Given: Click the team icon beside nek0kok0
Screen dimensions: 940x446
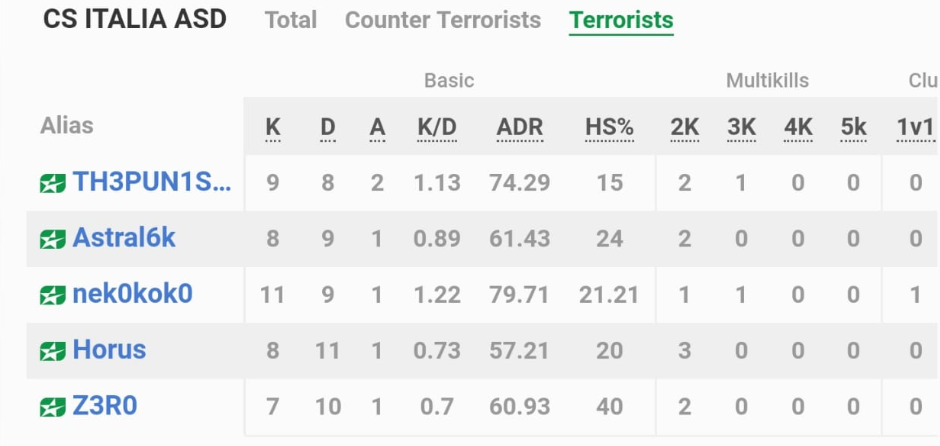Looking at the screenshot, I should point(53,295).
